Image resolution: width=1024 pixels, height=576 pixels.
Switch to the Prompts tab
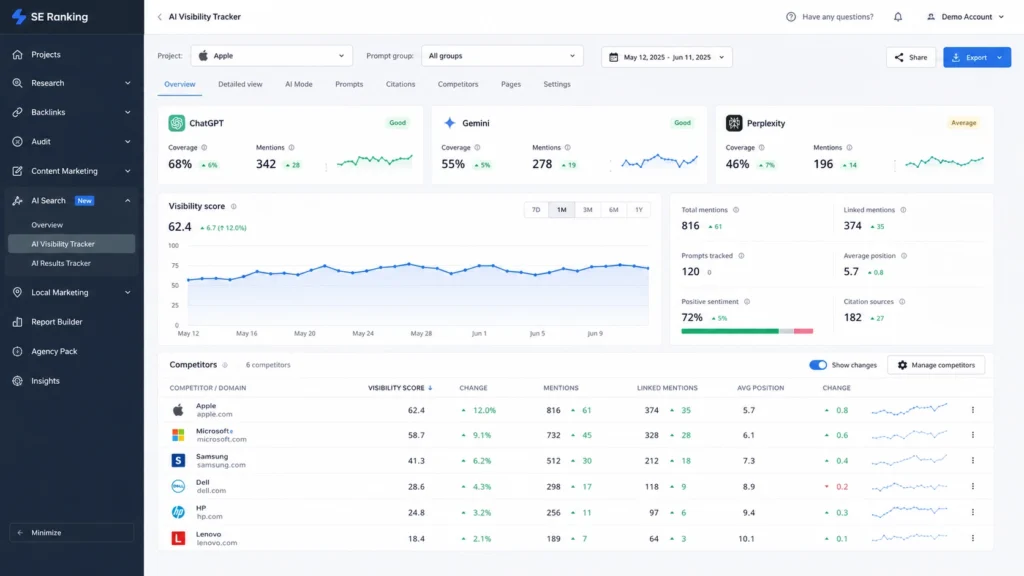349,84
